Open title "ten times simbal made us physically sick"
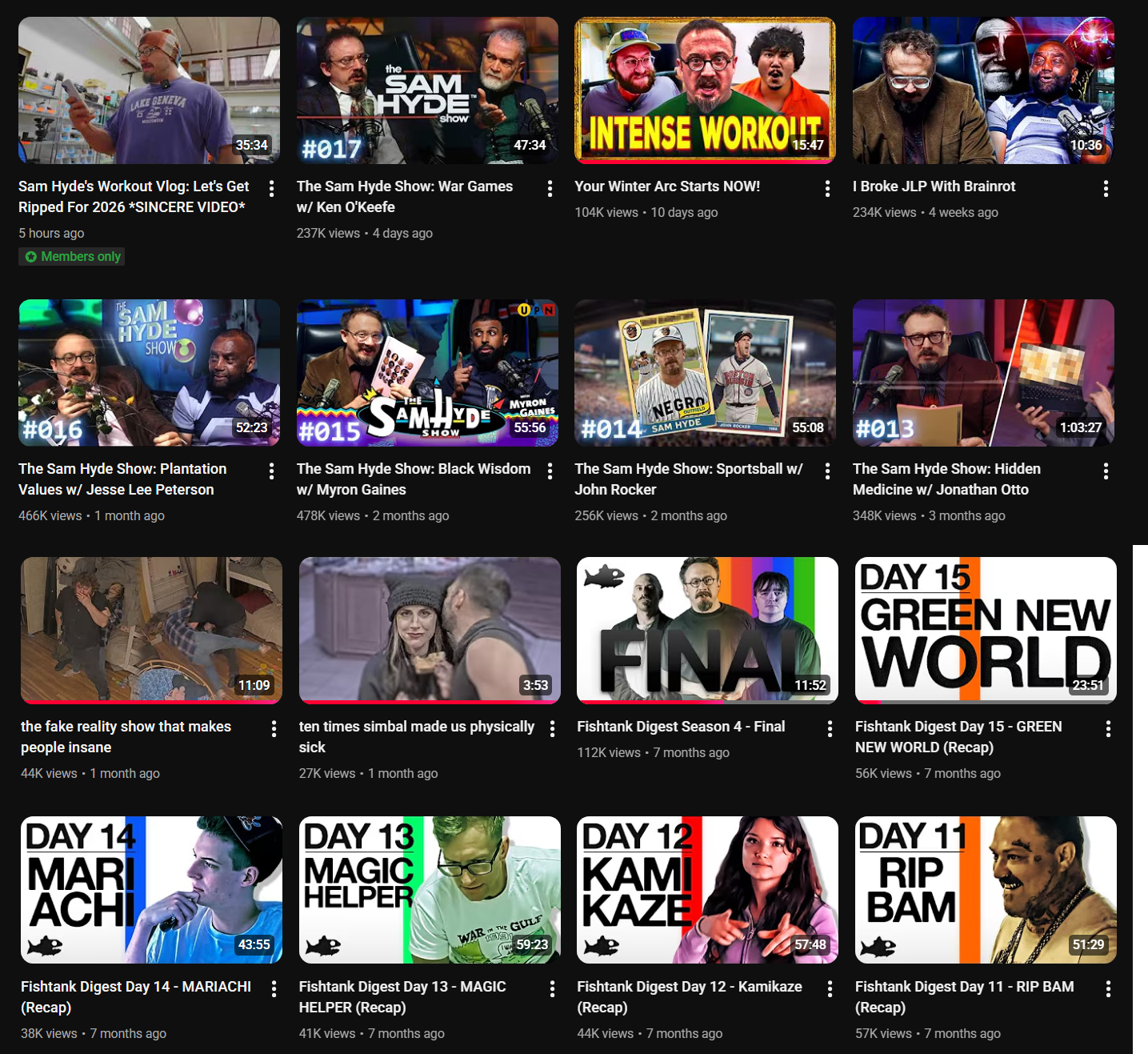 [417, 737]
